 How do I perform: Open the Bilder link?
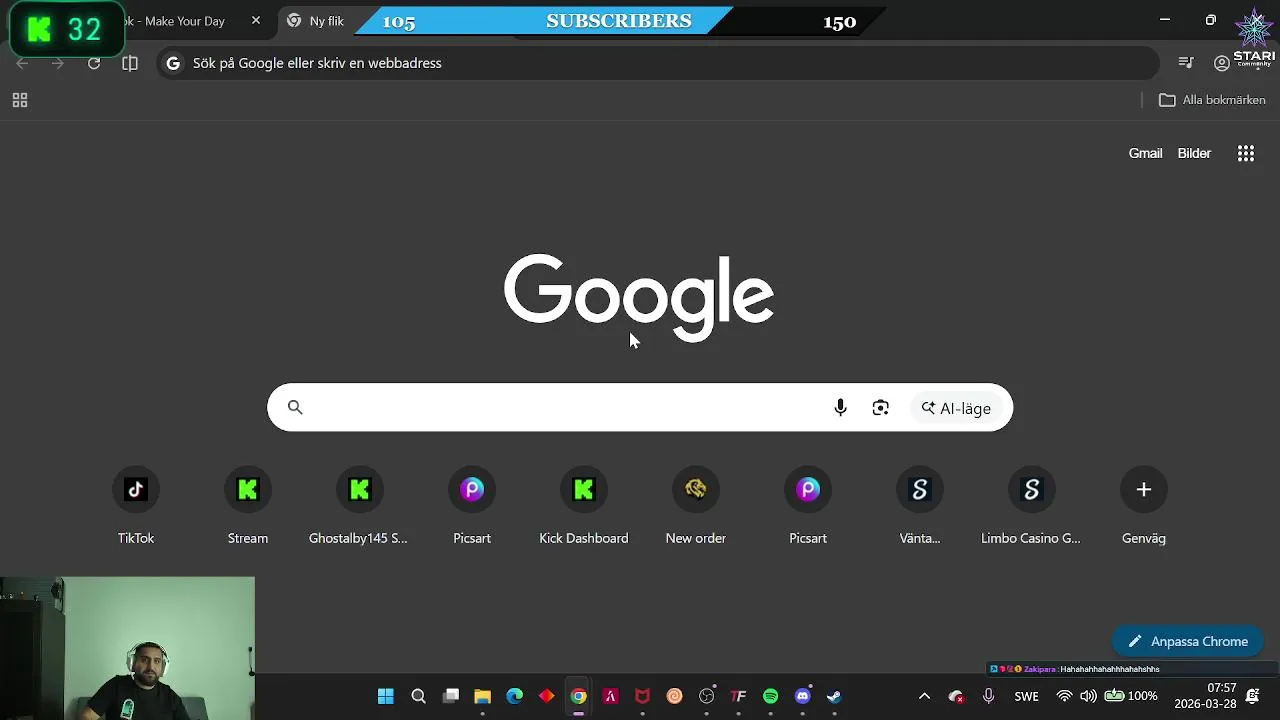(x=1194, y=153)
